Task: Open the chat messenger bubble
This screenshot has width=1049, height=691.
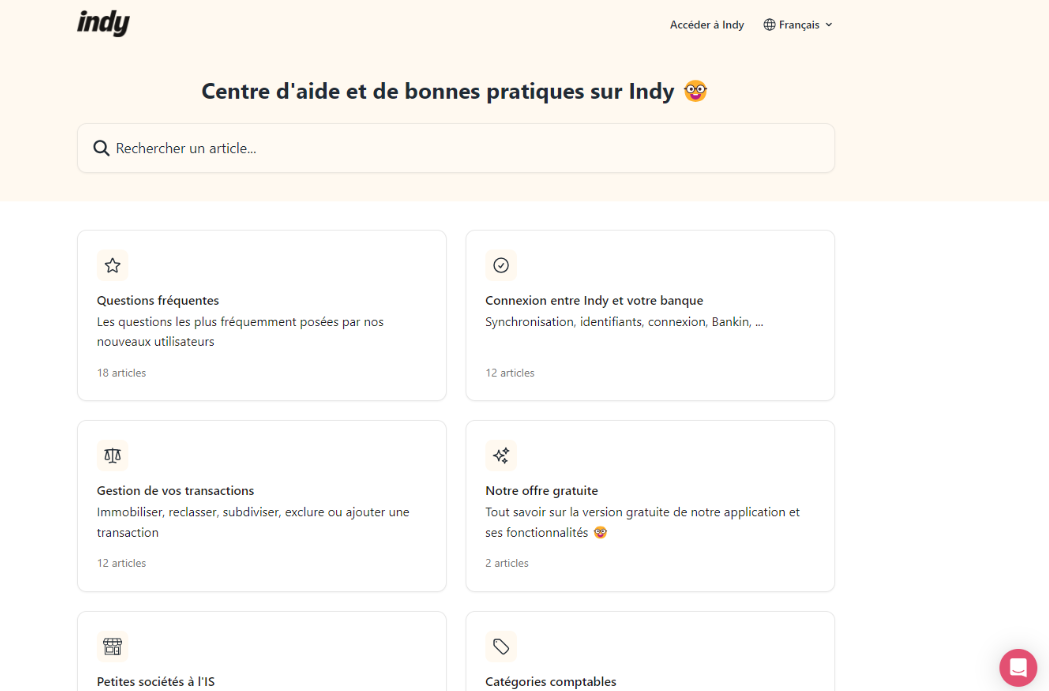Action: point(1017,667)
